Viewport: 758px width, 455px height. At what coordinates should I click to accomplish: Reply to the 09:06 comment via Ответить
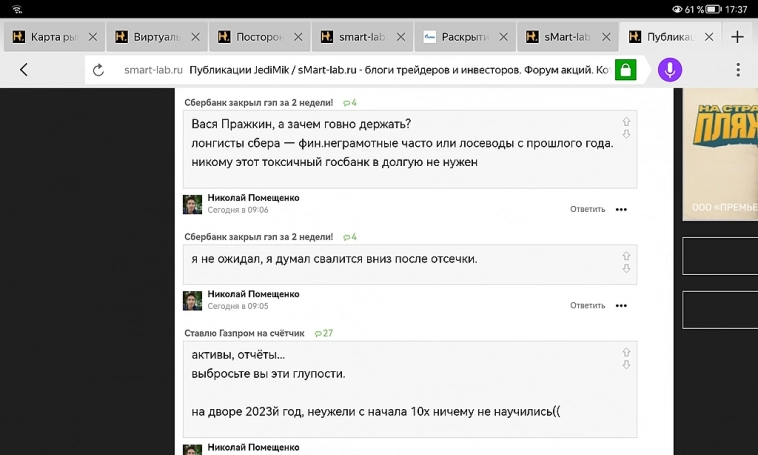587,210
